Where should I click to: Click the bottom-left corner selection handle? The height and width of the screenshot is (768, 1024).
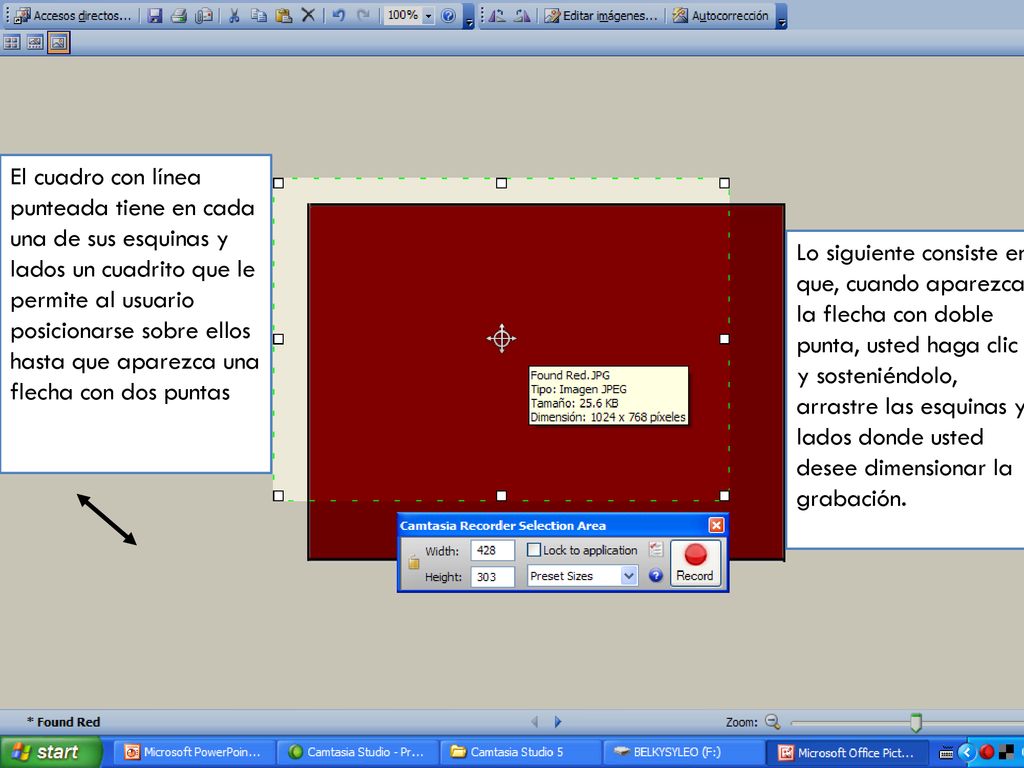click(x=278, y=496)
